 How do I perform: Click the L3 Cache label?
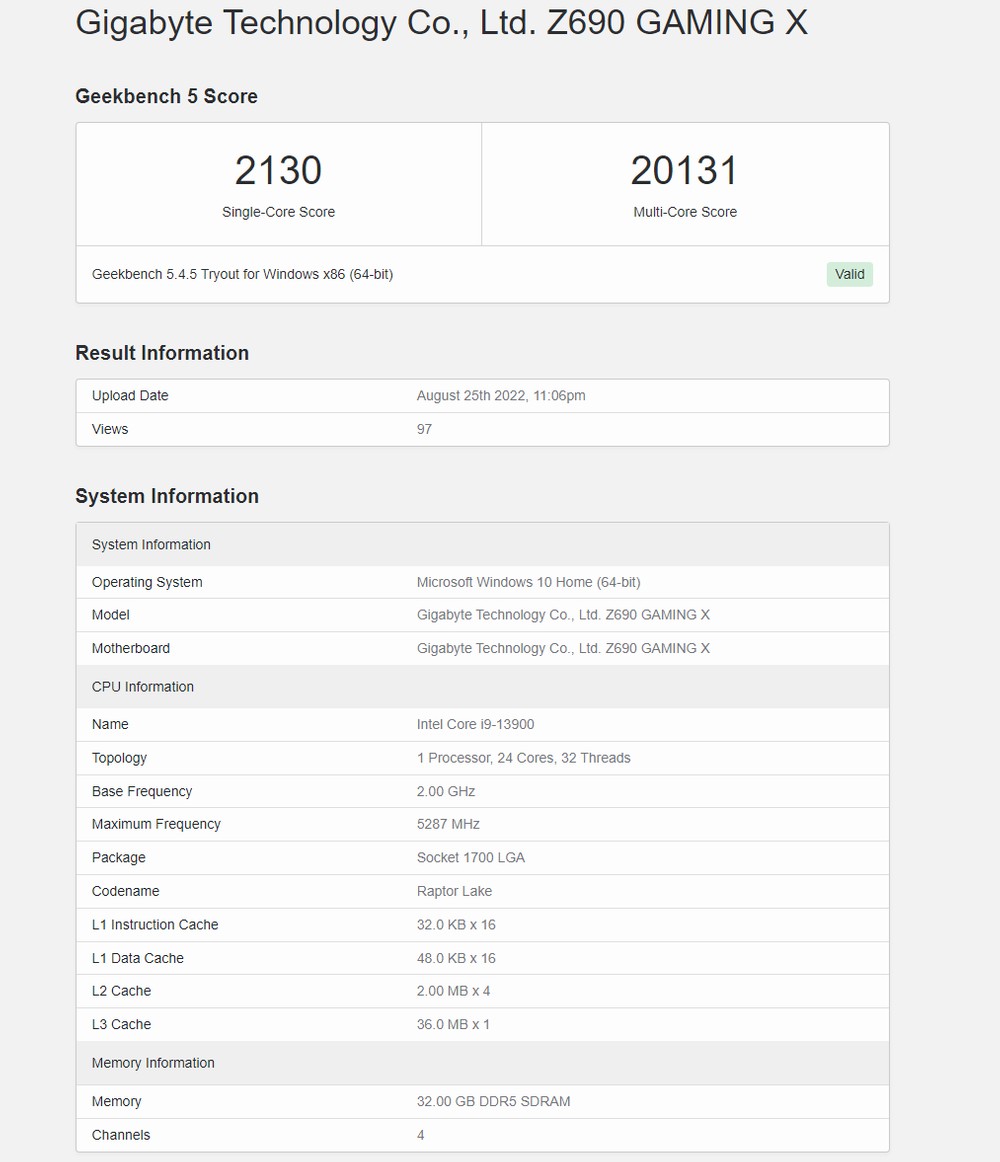point(122,1024)
